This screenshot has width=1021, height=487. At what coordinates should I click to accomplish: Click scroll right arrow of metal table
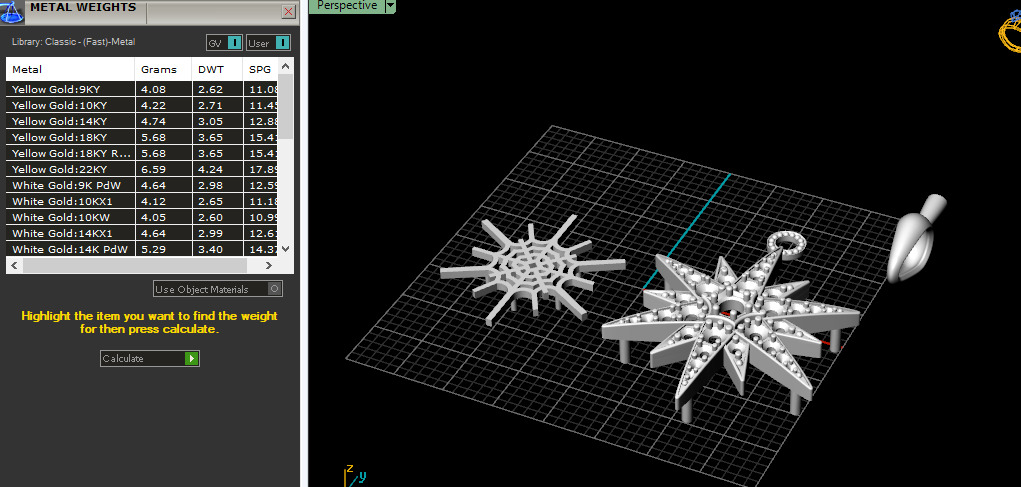click(269, 266)
